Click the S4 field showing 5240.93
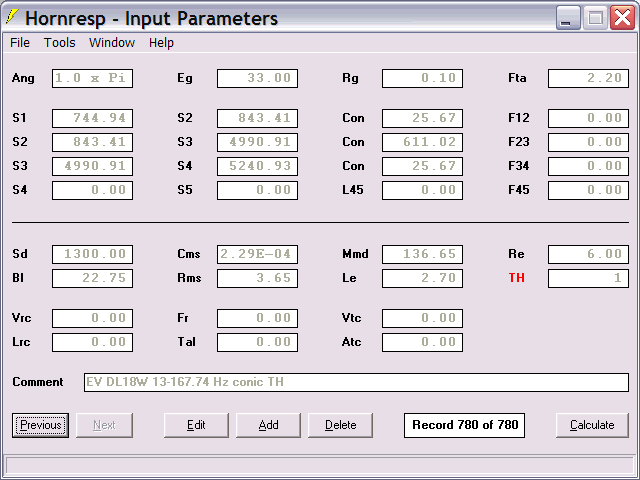Viewport: 640px width, 480px height. click(x=258, y=167)
